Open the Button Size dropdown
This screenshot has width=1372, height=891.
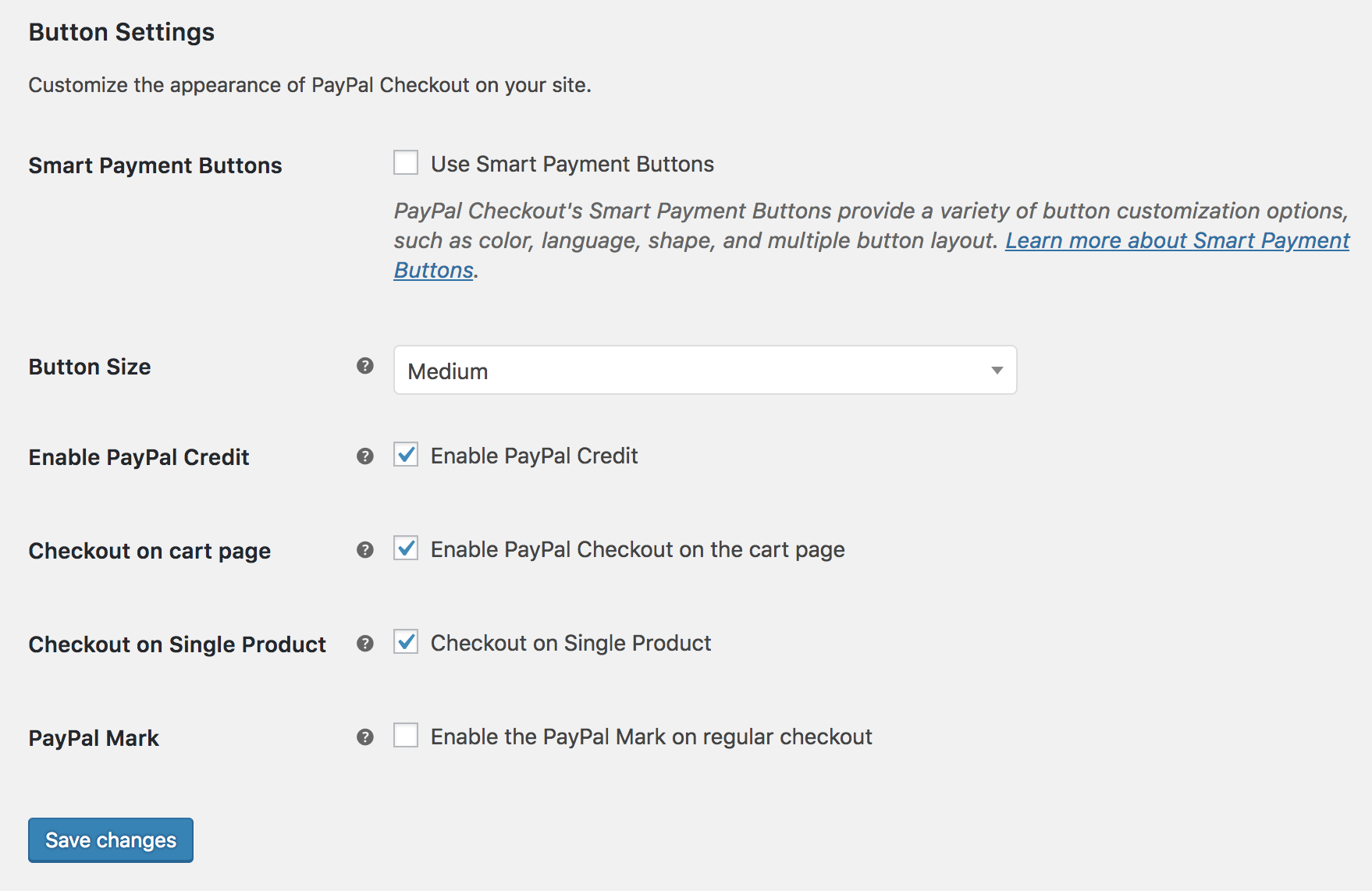(704, 371)
